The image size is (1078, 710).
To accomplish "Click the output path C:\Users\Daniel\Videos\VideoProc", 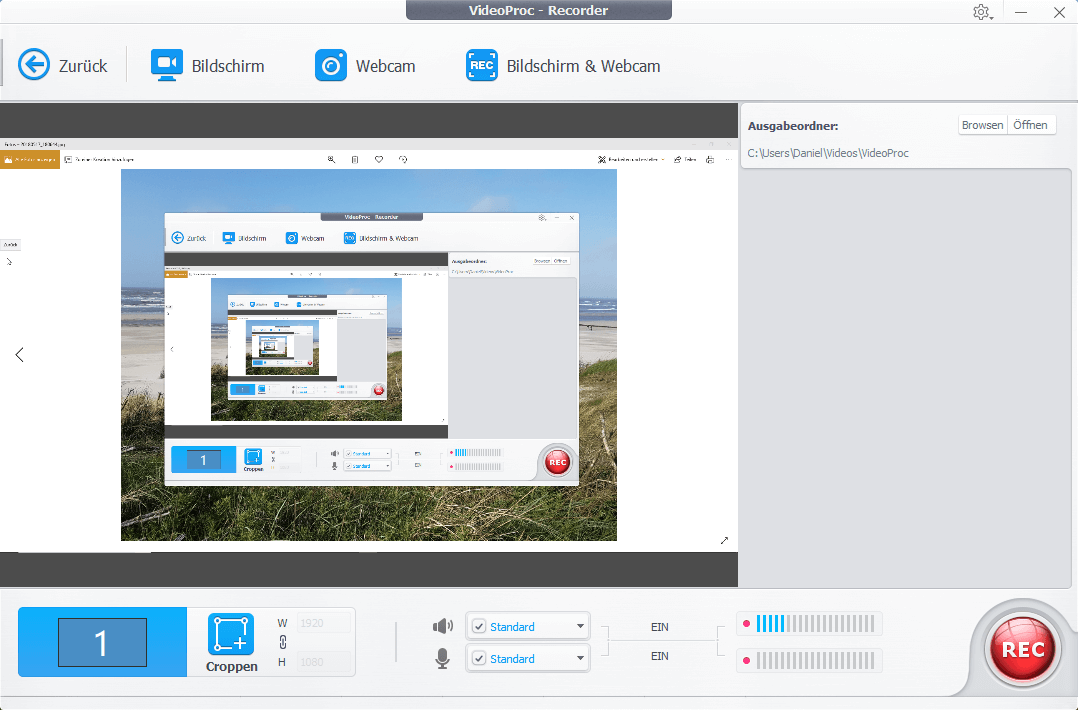I will pyautogui.click(x=828, y=153).
